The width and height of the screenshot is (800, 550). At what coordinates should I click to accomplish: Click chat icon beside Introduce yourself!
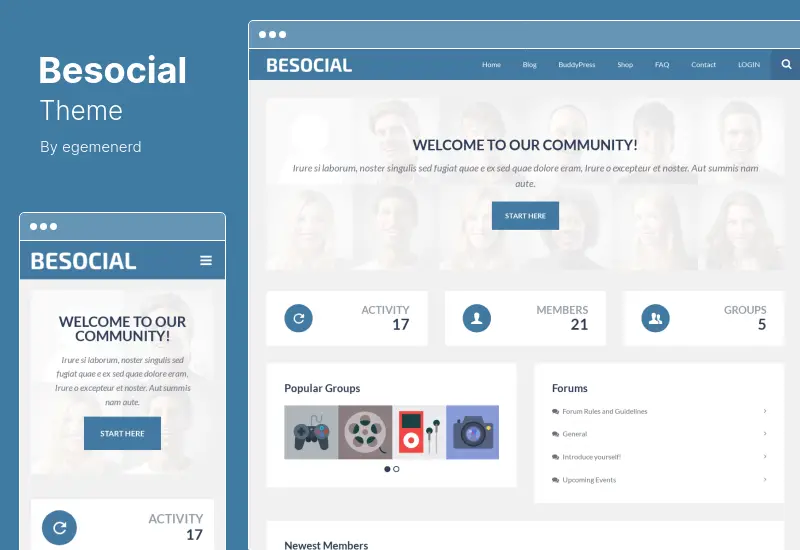point(556,457)
